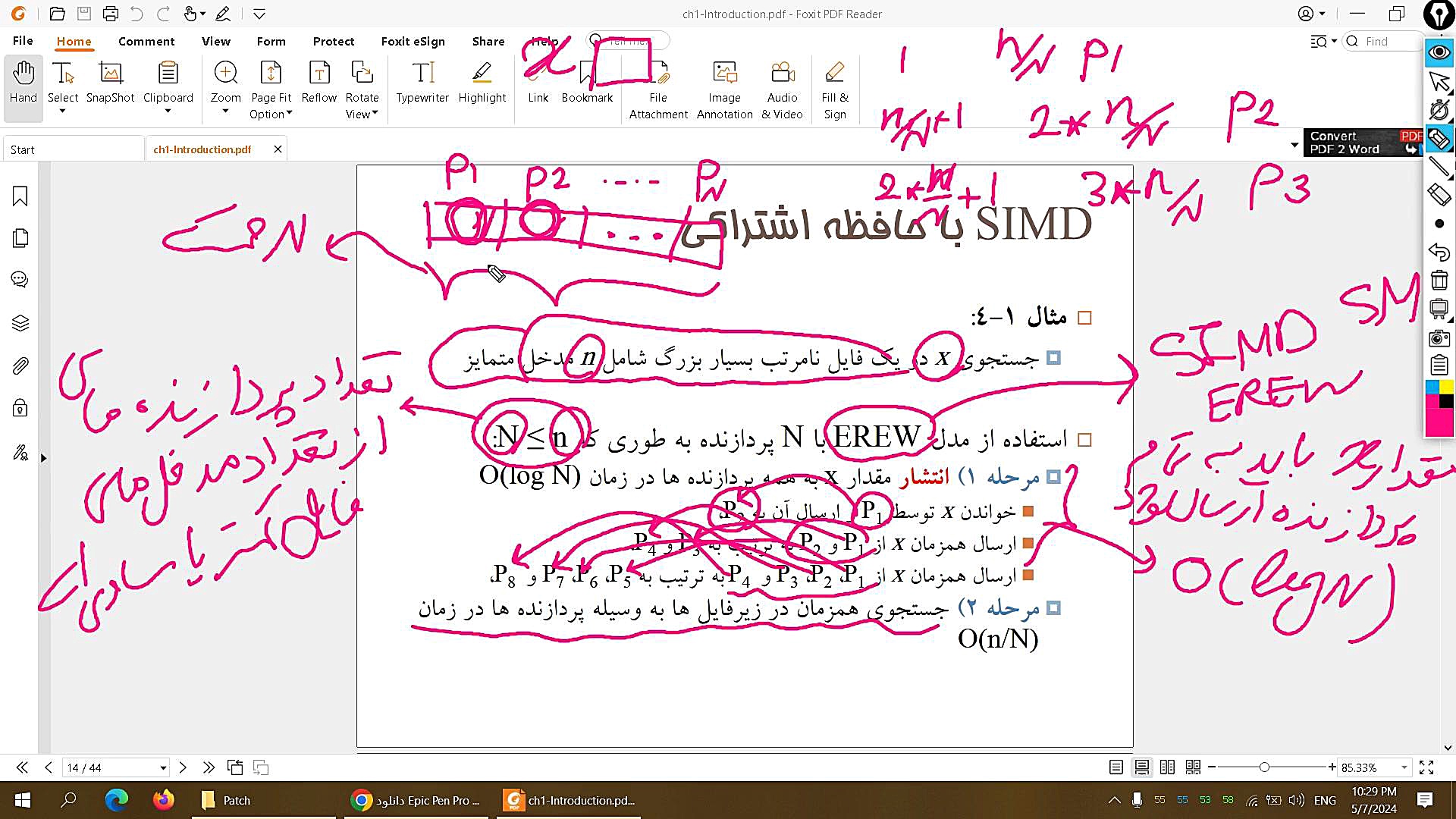
Task: Open the Pages thumbnail side panel
Action: click(x=20, y=238)
